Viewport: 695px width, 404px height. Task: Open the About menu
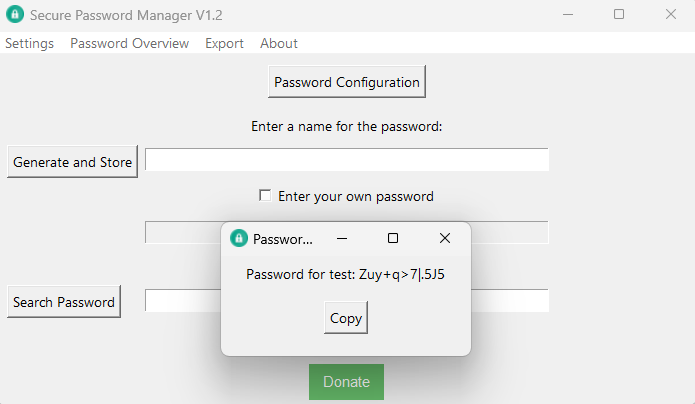pyautogui.click(x=279, y=43)
